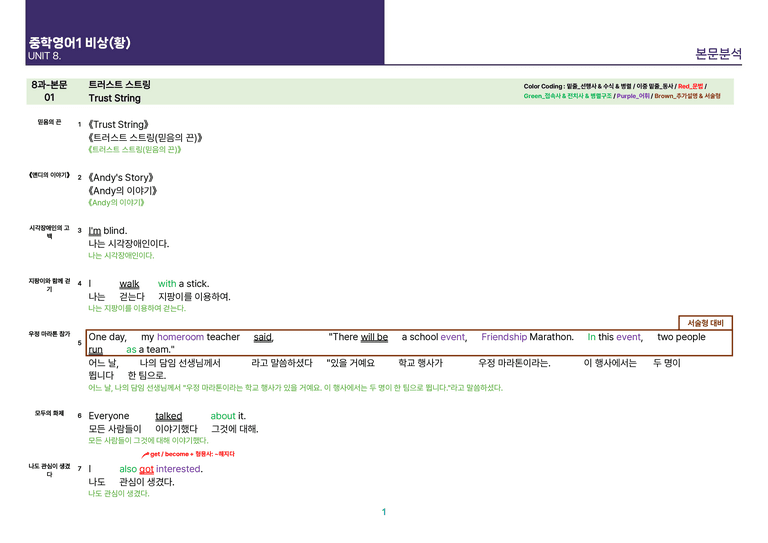The image size is (768, 543).
Task: Click the margin note 믿음의 끈
Action: (49, 122)
